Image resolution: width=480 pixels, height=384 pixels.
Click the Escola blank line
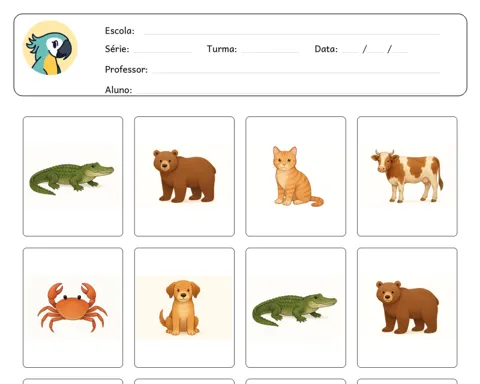click(x=292, y=34)
